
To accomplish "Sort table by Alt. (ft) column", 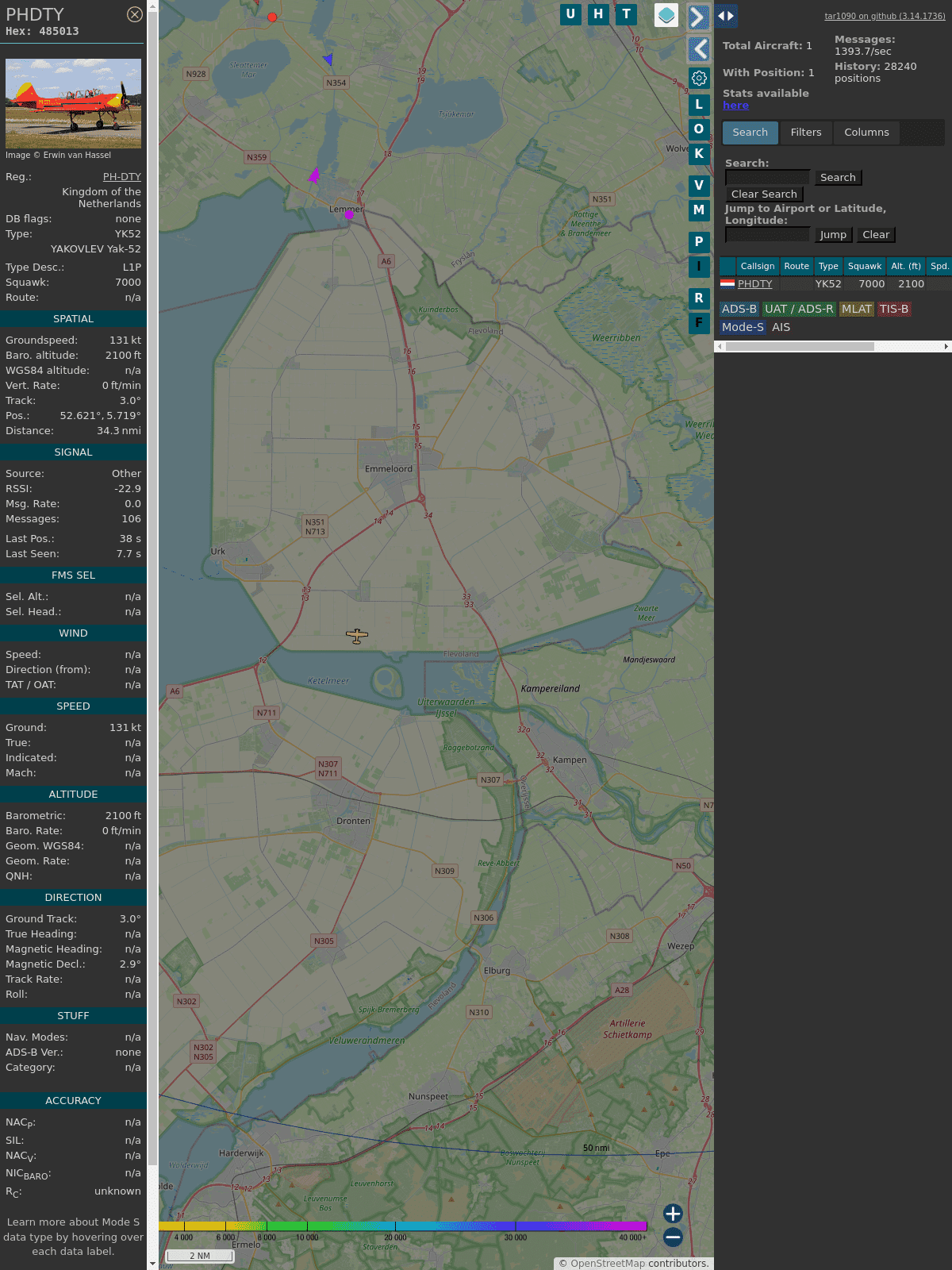I will click(x=906, y=267).
